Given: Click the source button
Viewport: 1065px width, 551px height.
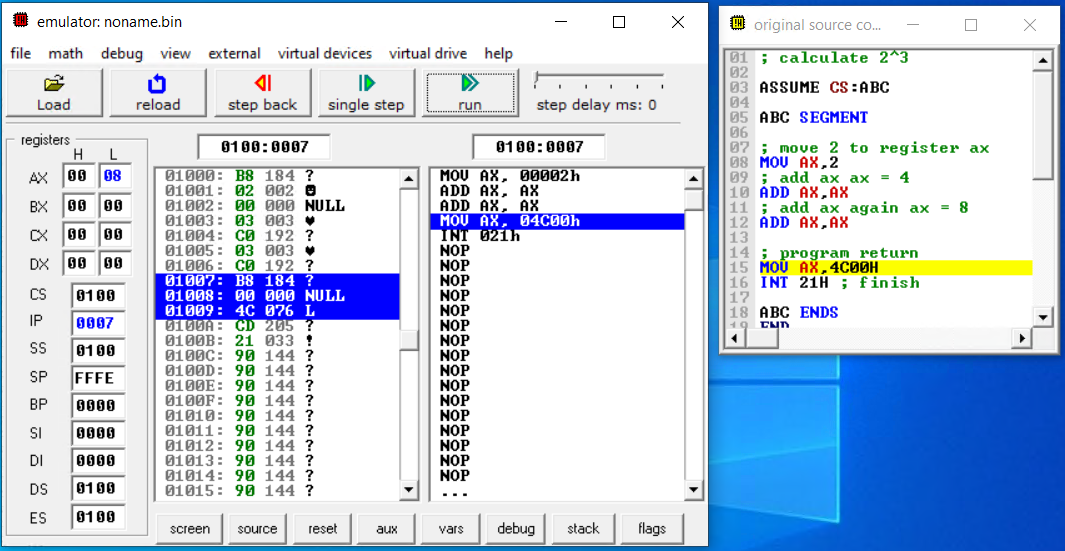Looking at the screenshot, I should pyautogui.click(x=257, y=529).
